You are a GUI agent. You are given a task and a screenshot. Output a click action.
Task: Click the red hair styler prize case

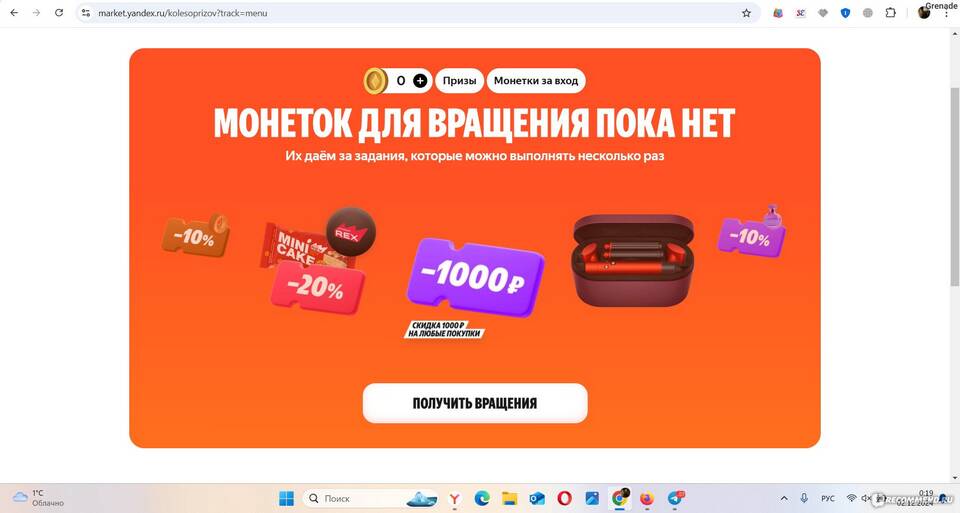point(633,260)
